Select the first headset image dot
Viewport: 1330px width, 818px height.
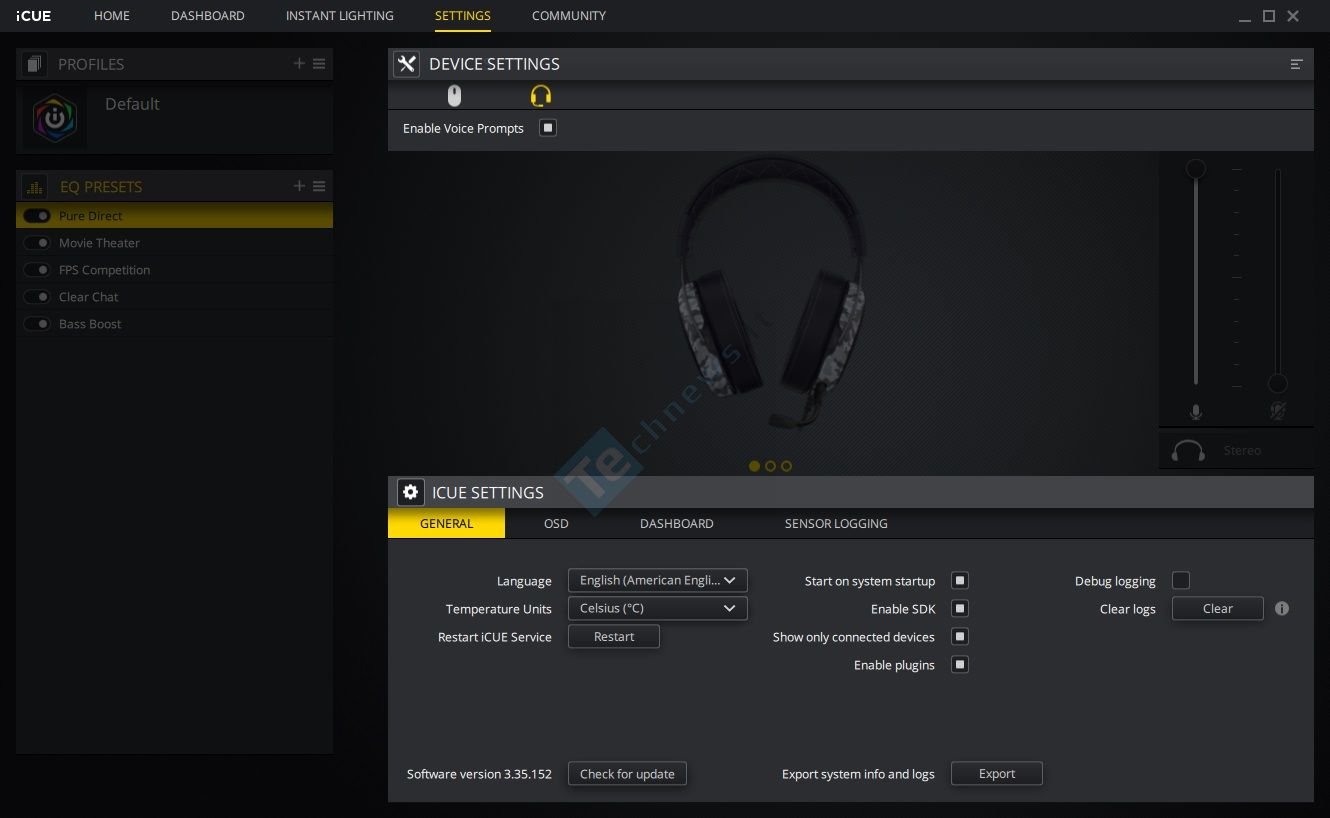click(x=754, y=466)
